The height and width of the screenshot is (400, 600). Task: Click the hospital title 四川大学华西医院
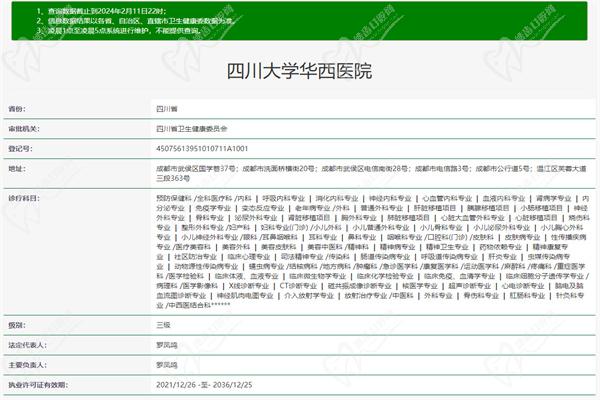(x=300, y=72)
